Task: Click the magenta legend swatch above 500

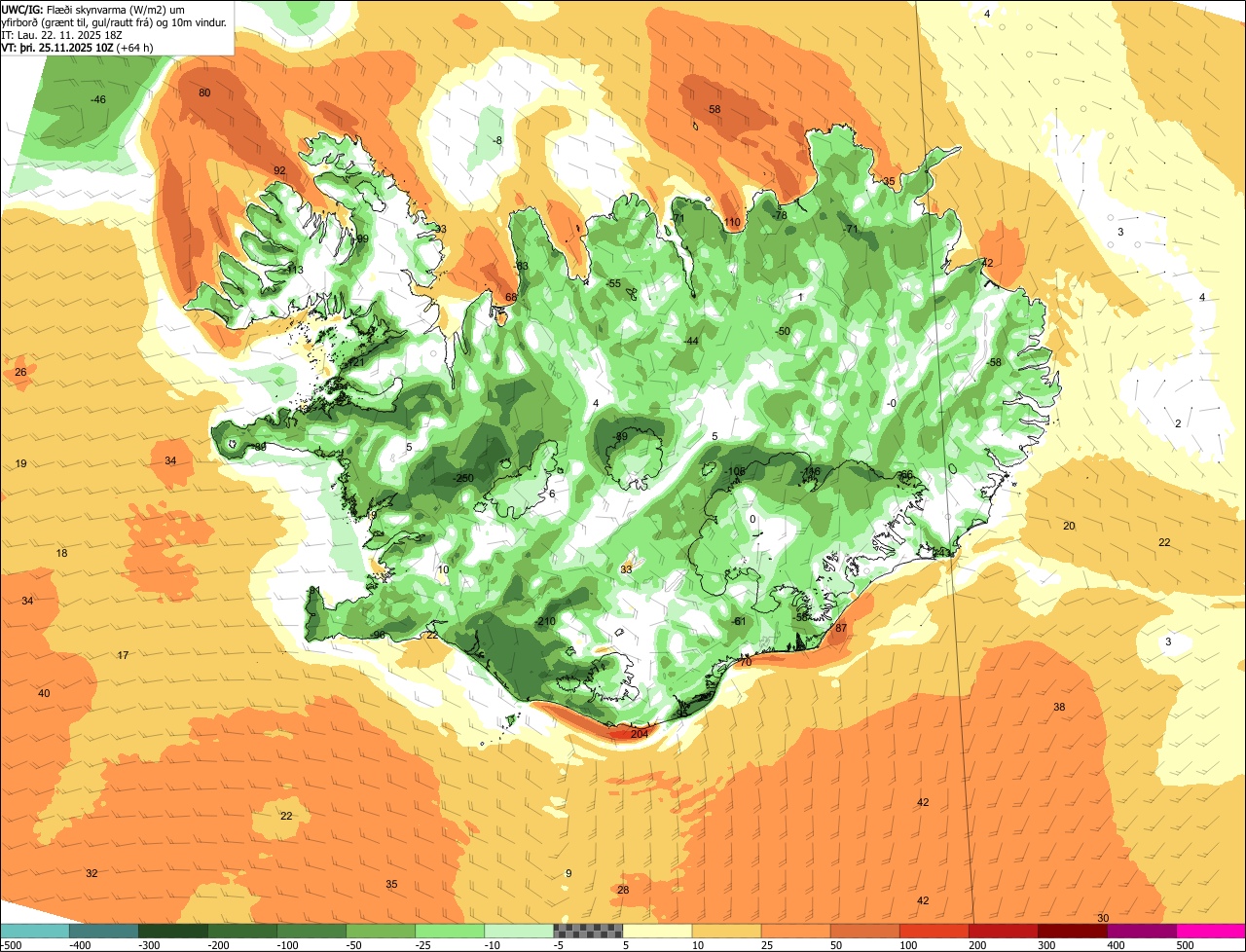Action: pyautogui.click(x=1211, y=931)
